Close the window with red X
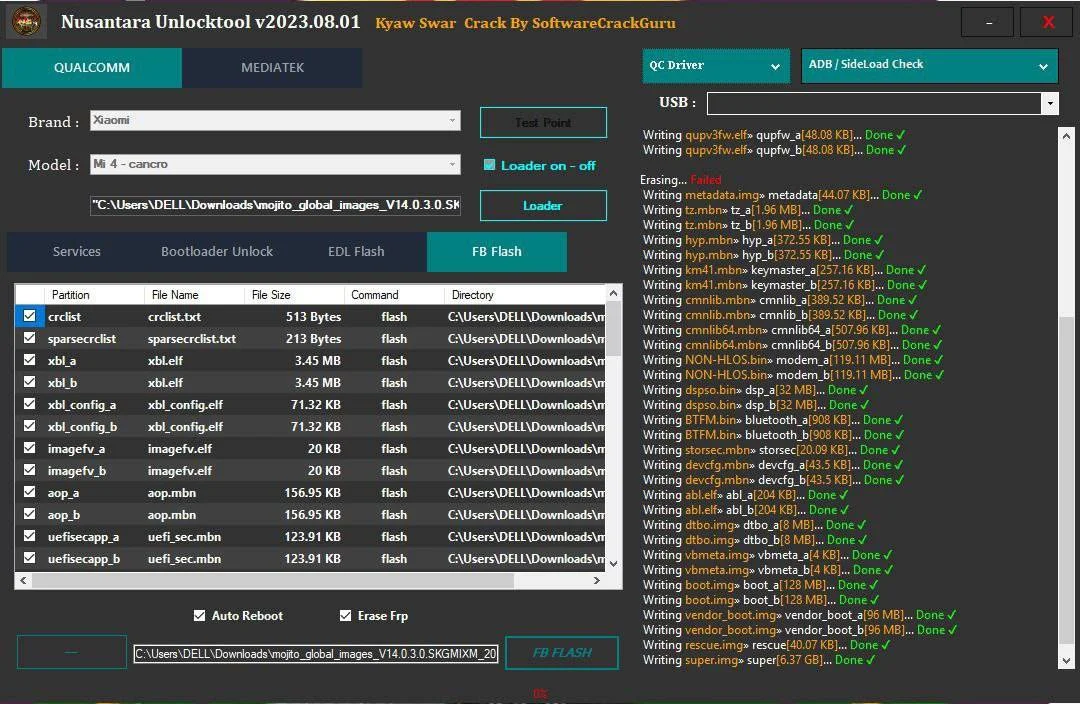 (1048, 23)
